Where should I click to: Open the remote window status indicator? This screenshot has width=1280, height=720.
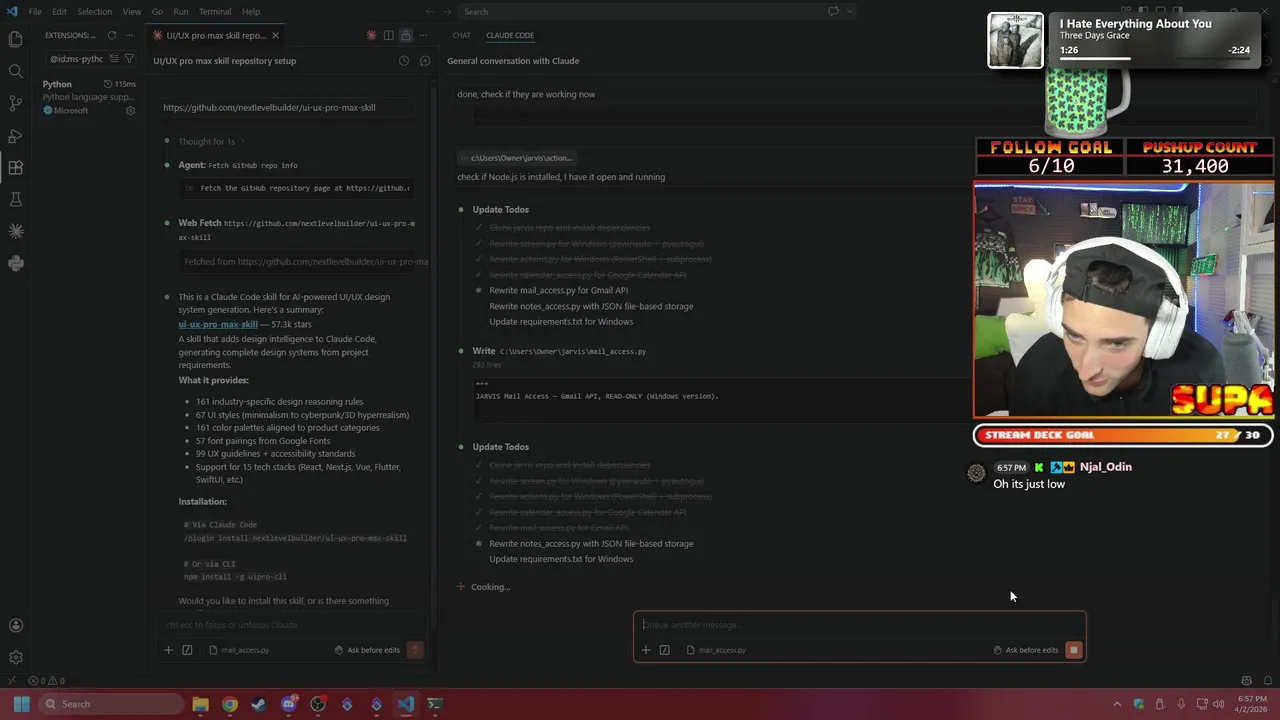click(11, 681)
